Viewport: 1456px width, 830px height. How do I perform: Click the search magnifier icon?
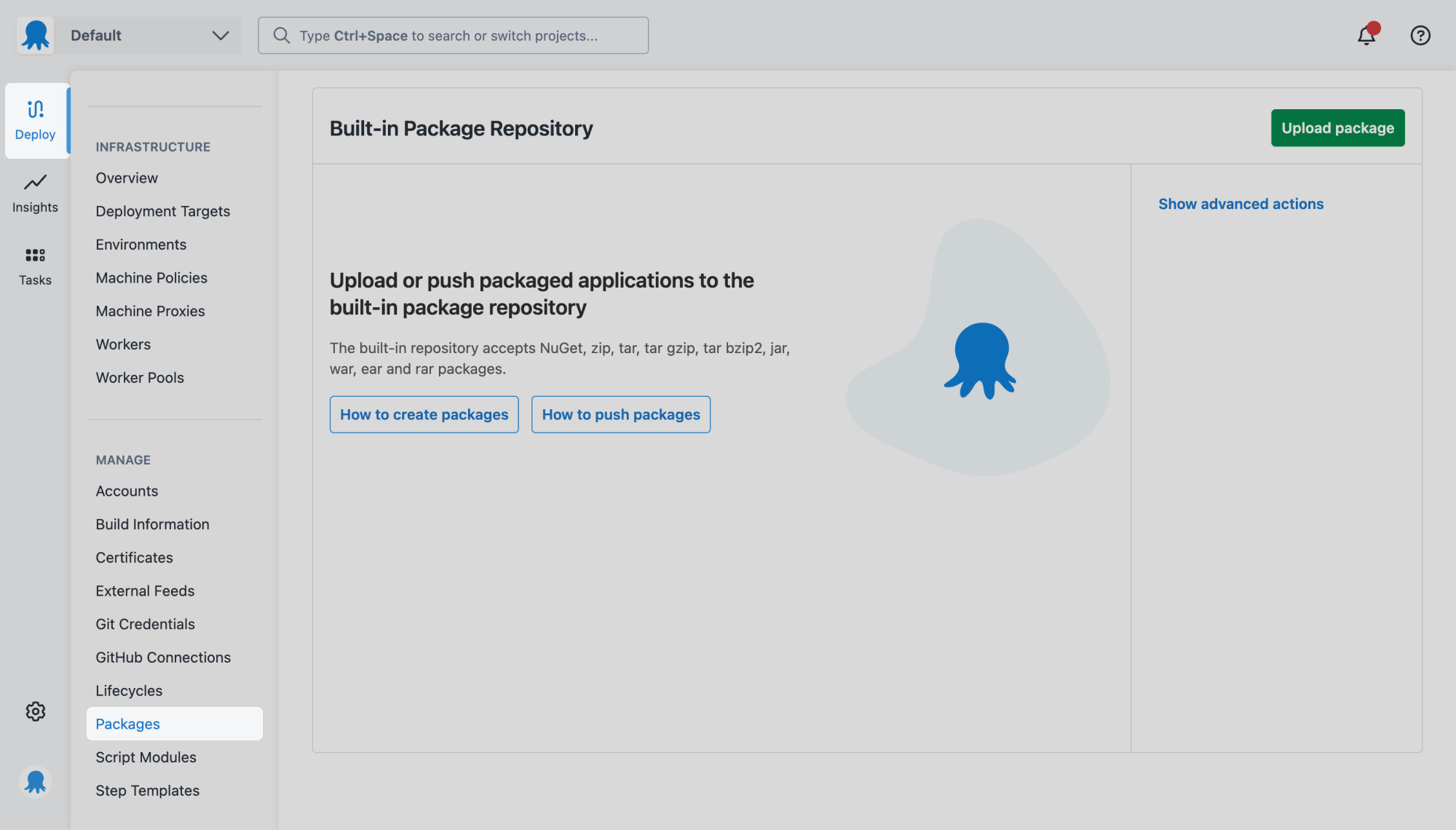click(x=281, y=35)
